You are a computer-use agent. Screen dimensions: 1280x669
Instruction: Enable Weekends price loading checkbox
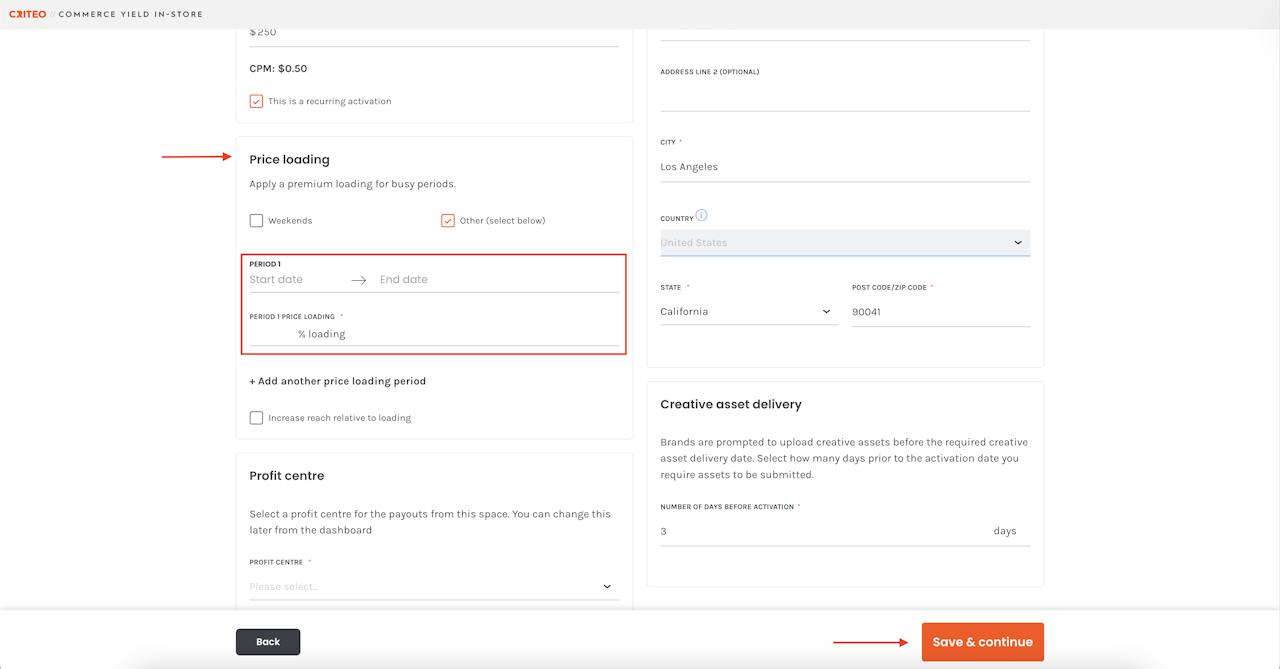pyautogui.click(x=256, y=221)
